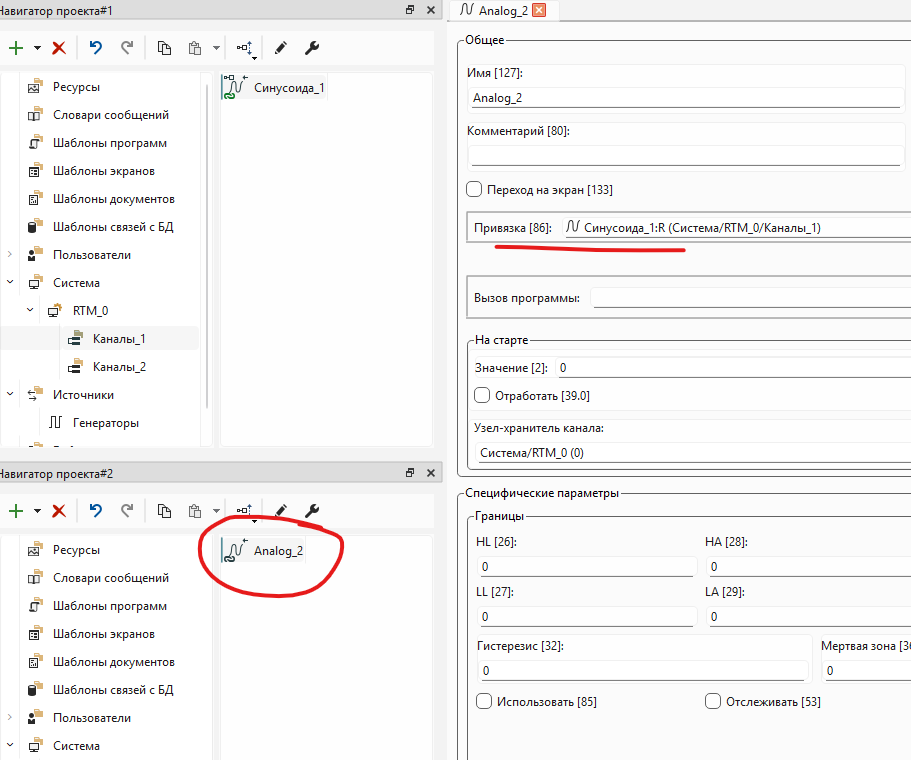911x760 pixels.
Task: Click Узел-хранитель канала field
Action: tap(693, 453)
